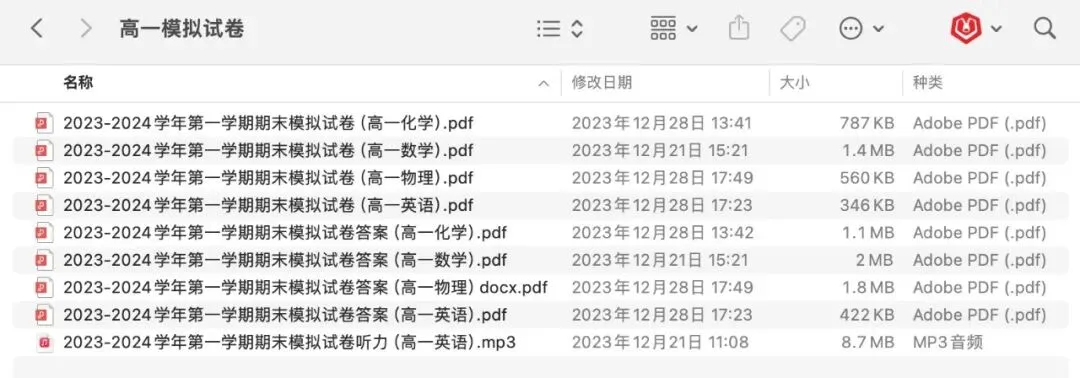
Task: Select 试卷答案 (高一物理) docx.pdf file
Action: click(x=540, y=287)
